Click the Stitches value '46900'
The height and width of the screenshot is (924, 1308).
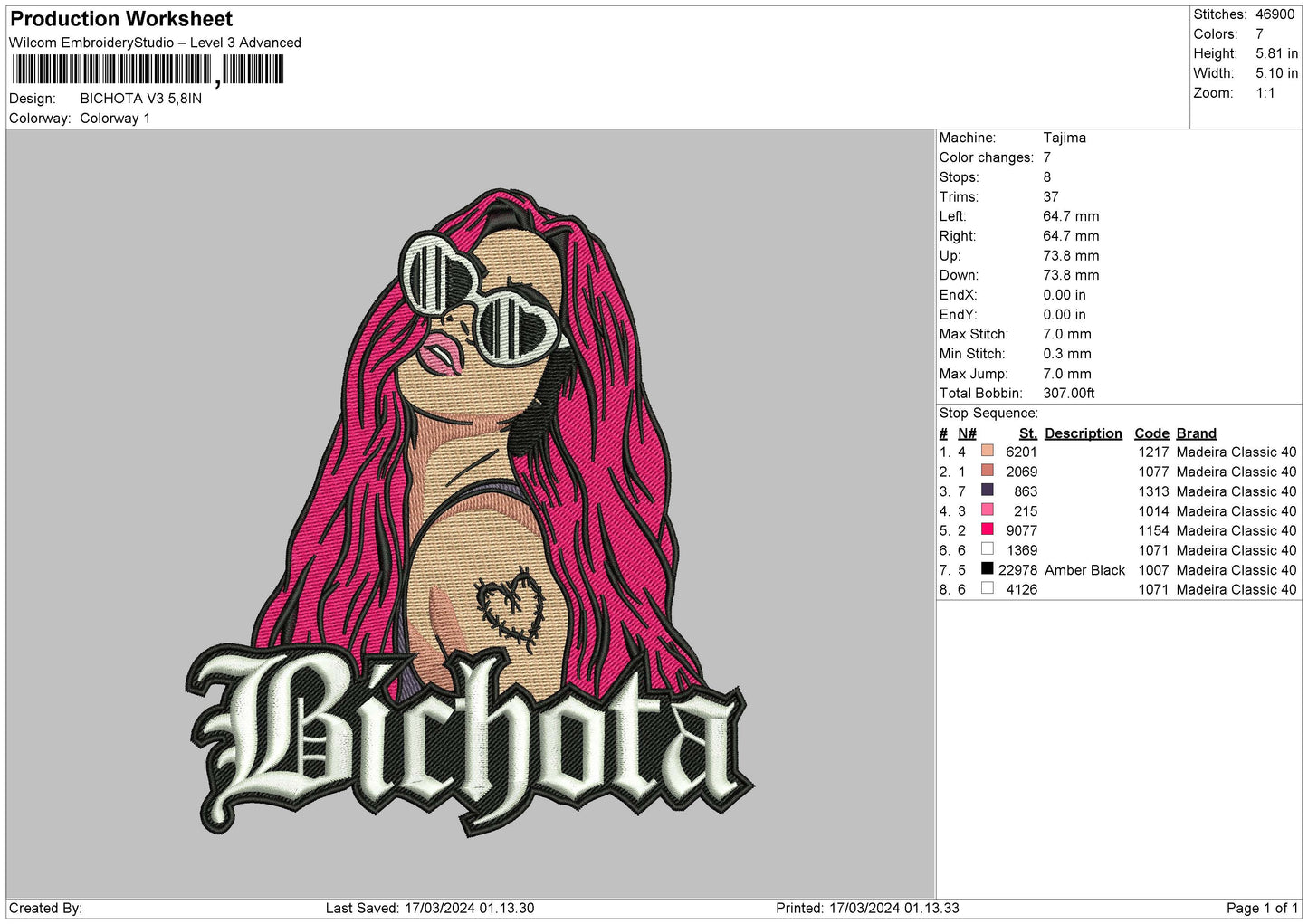(x=1275, y=14)
